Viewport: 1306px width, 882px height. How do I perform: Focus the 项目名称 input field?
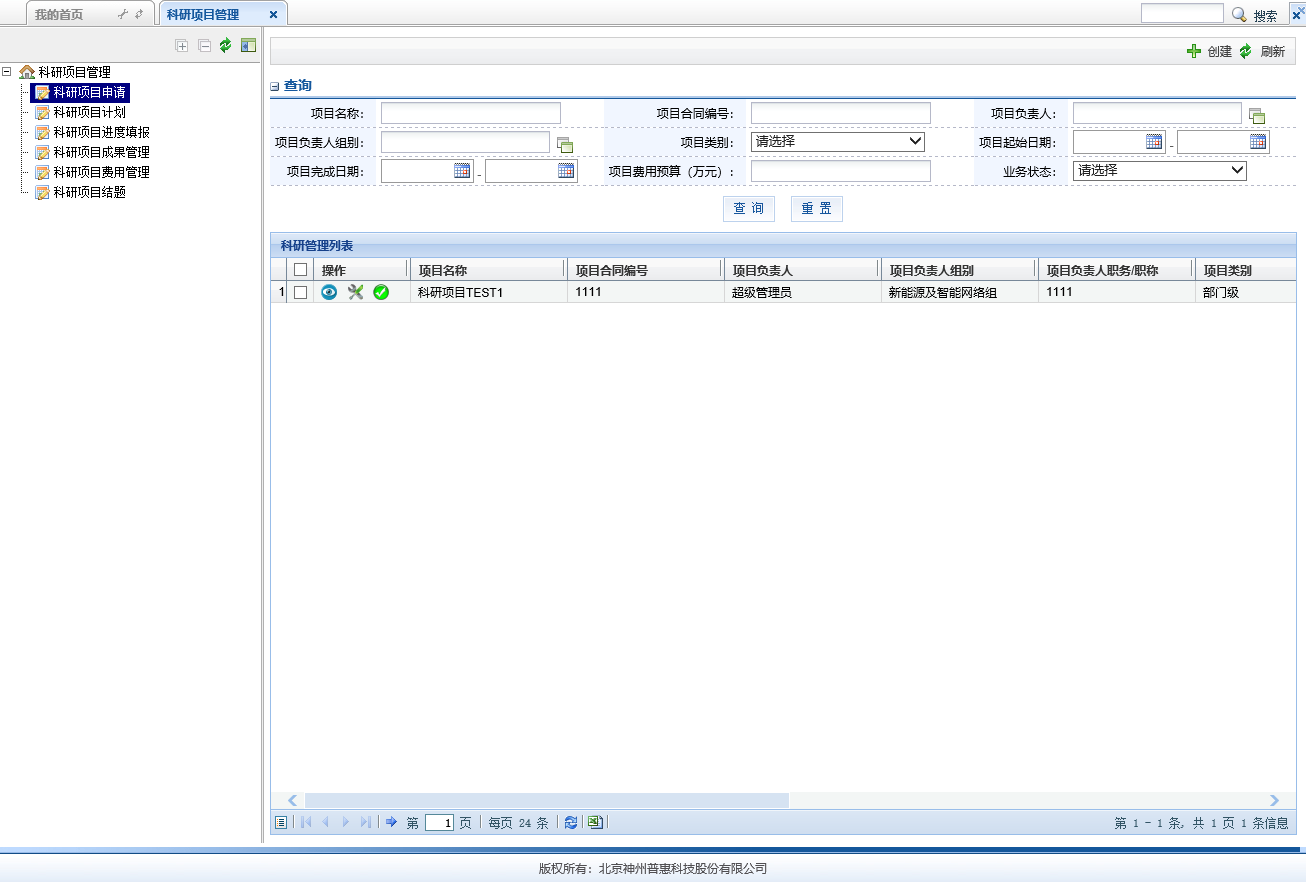coord(471,113)
